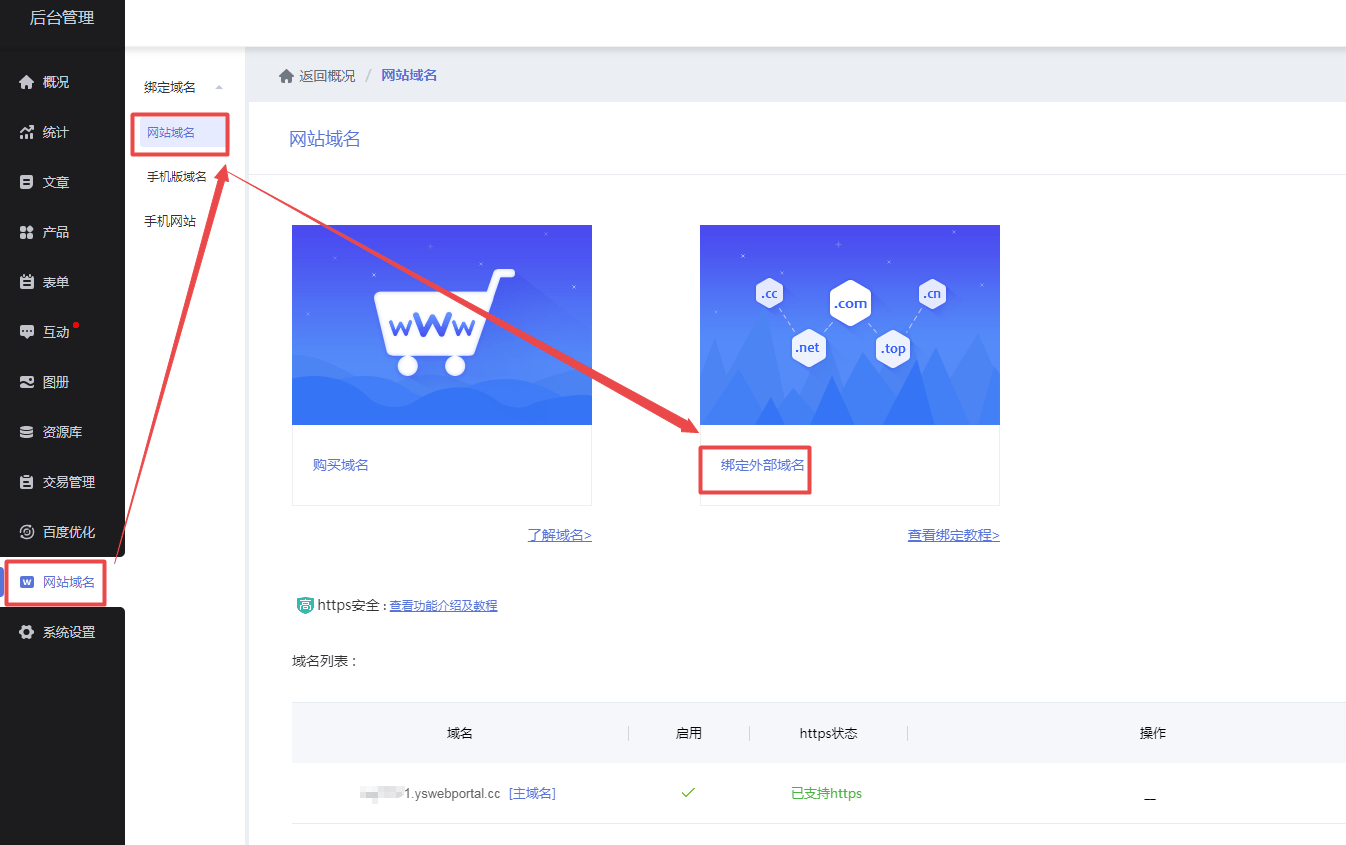Screen dimensions: 1346x845
Task: Click the W icon beside 网站域名
Action: tap(25, 582)
